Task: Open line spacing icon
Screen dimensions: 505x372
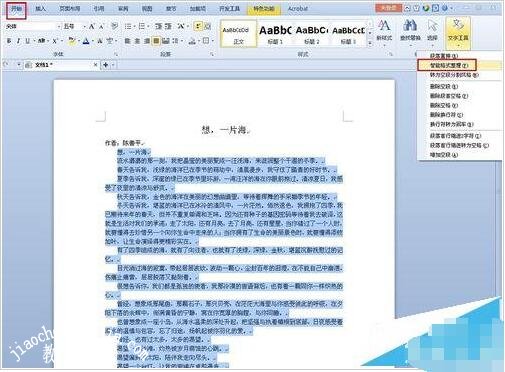Action: pyautogui.click(x=175, y=41)
